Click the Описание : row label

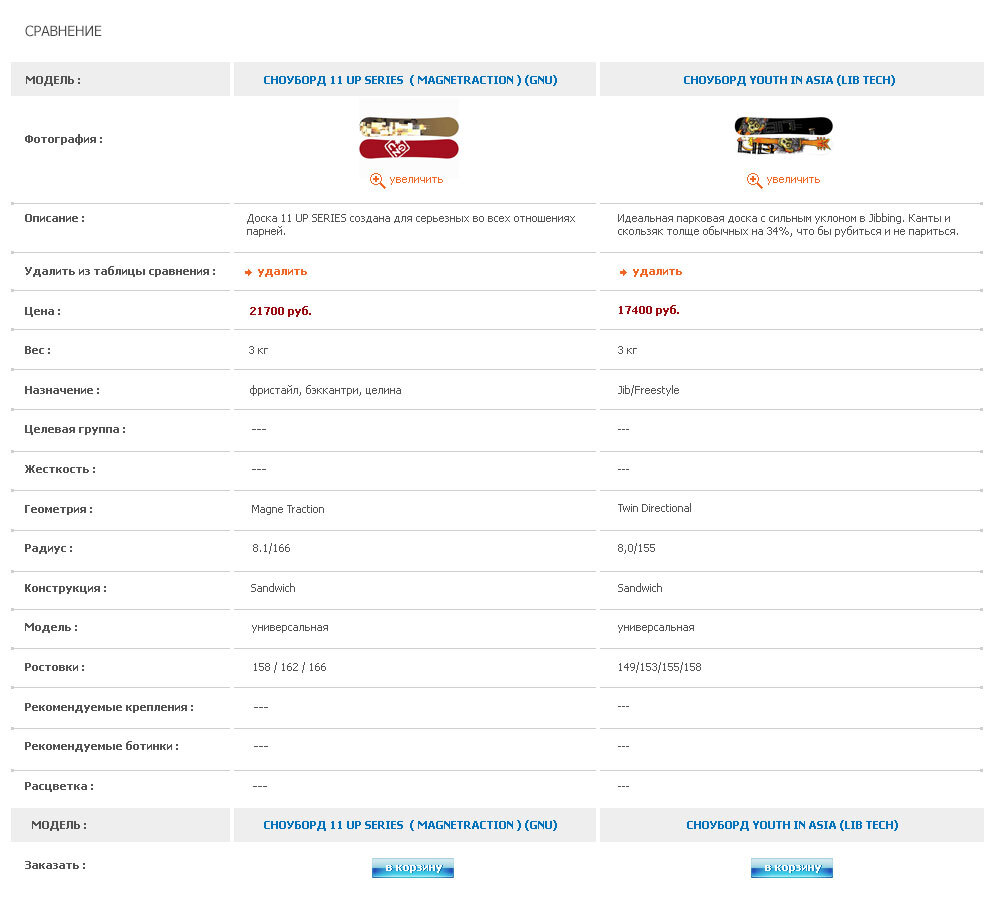(55, 218)
